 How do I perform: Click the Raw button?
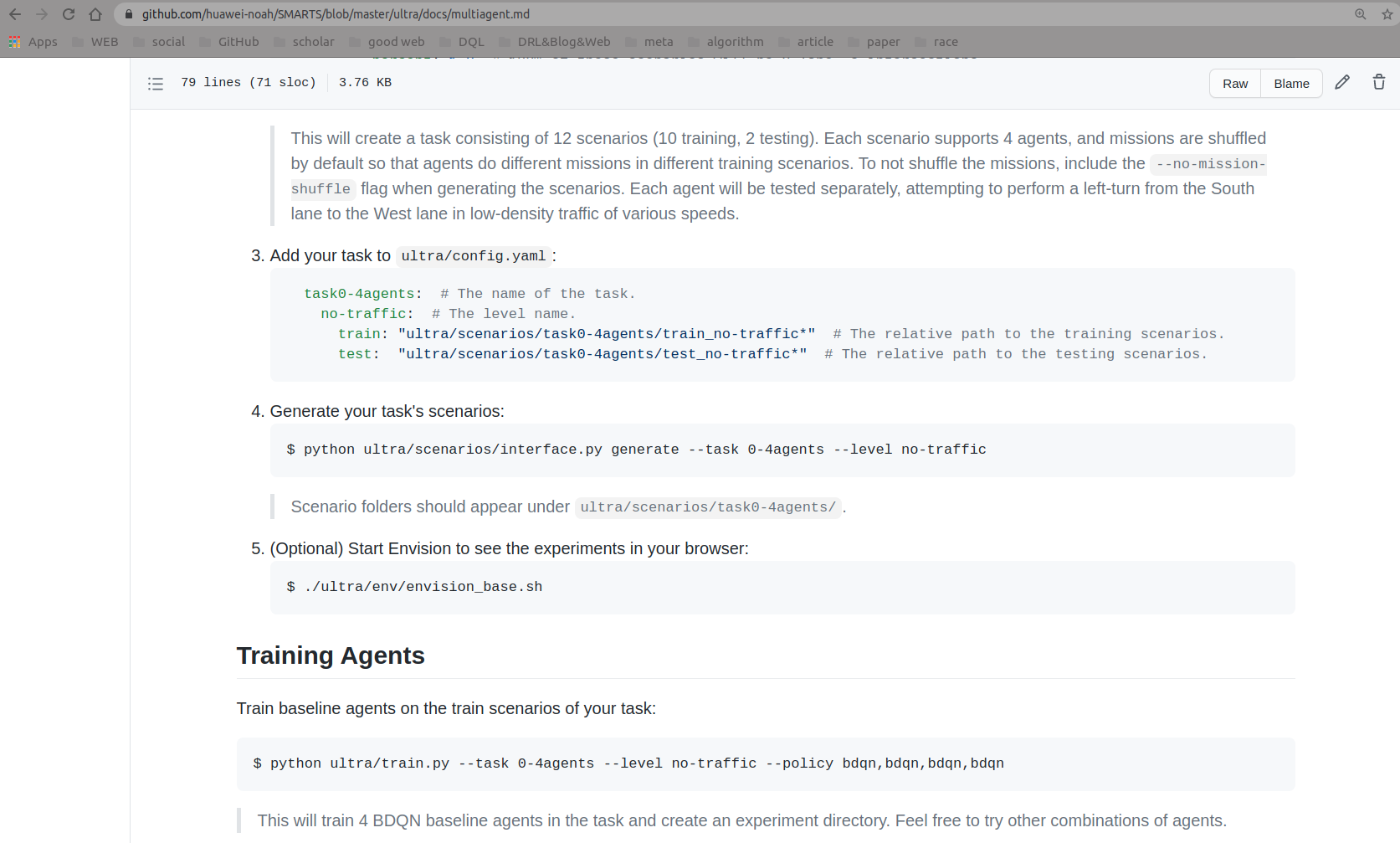[1234, 83]
